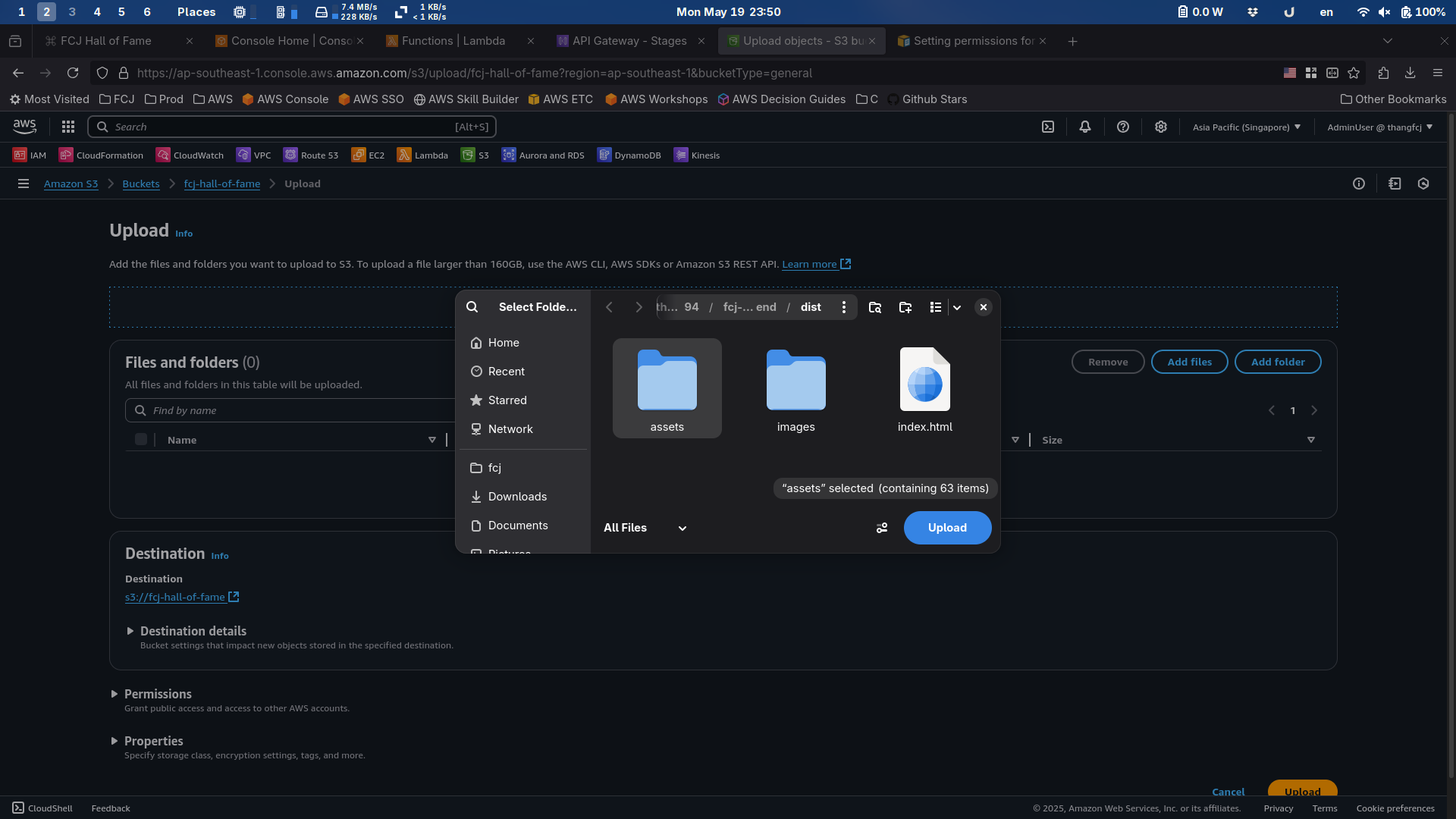The image size is (1456, 819).
Task: Open the Asia Pacific (Singapore) region dropdown
Action: pos(1247,127)
